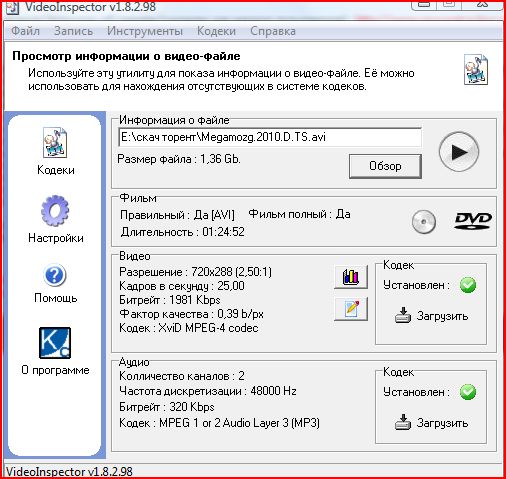Image resolution: width=506 pixels, height=479 pixels.
Task: Open the Файл menu
Action: (25, 31)
